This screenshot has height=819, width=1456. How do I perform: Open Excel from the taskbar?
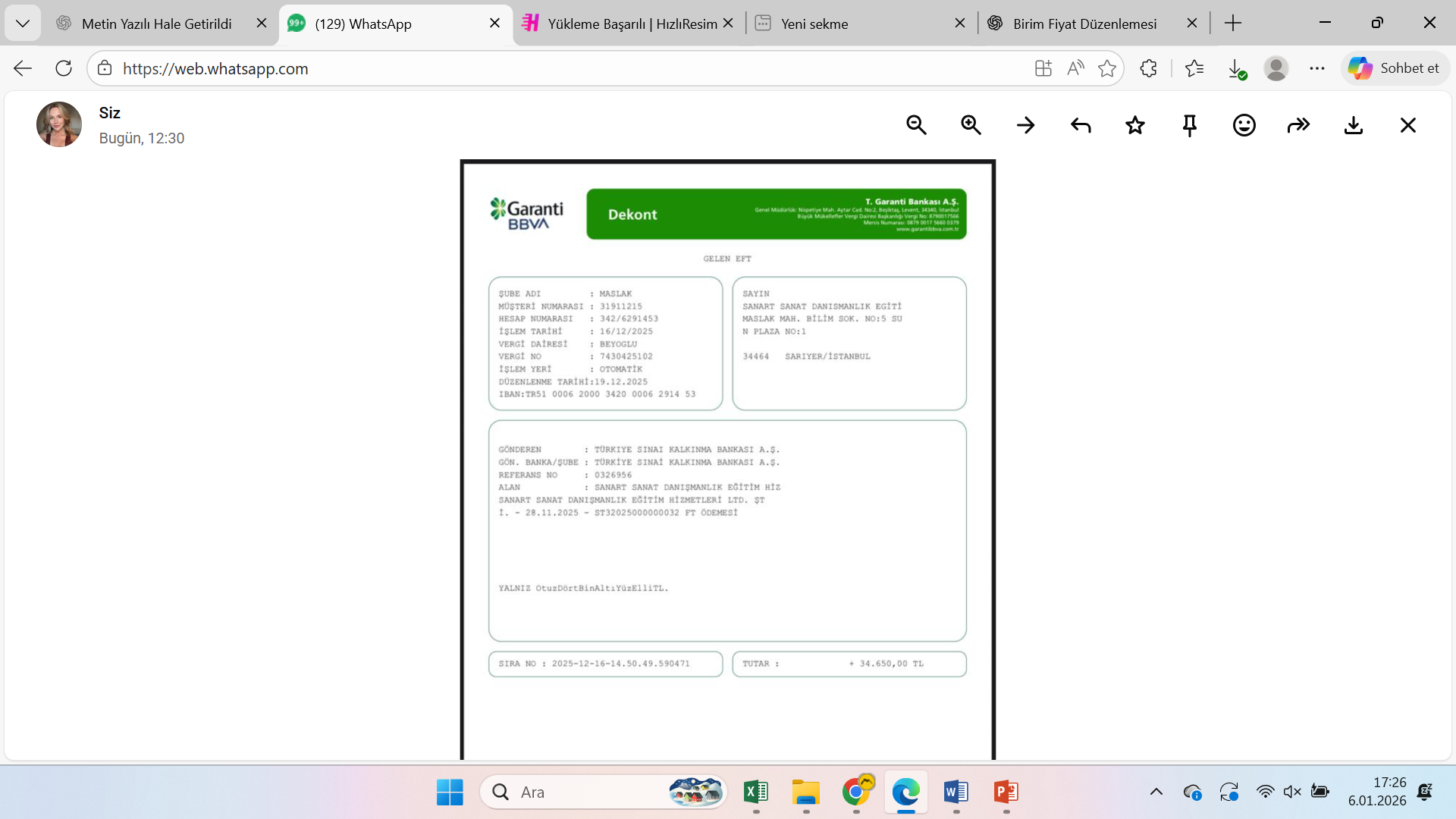point(756,792)
